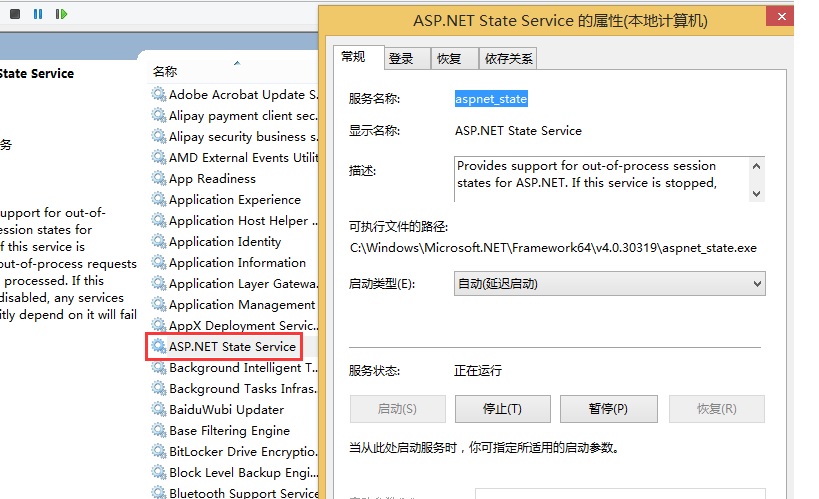Select Alipay payment client service row
819x499 pixels.
[234, 115]
